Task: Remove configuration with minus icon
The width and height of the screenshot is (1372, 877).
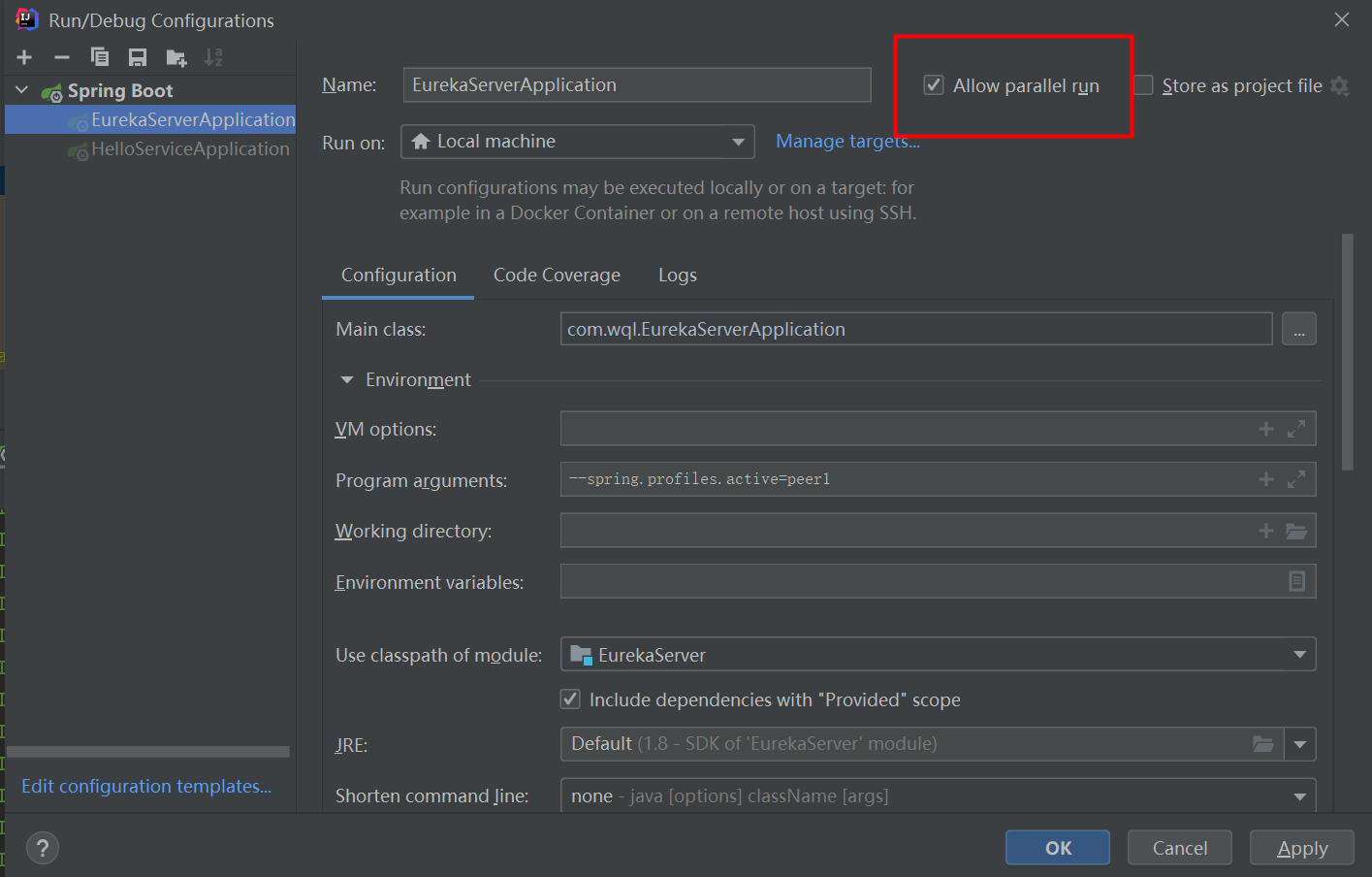Action: coord(62,58)
